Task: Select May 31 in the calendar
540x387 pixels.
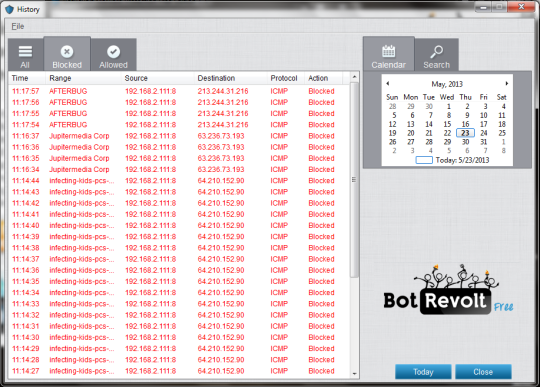Action: coord(484,142)
